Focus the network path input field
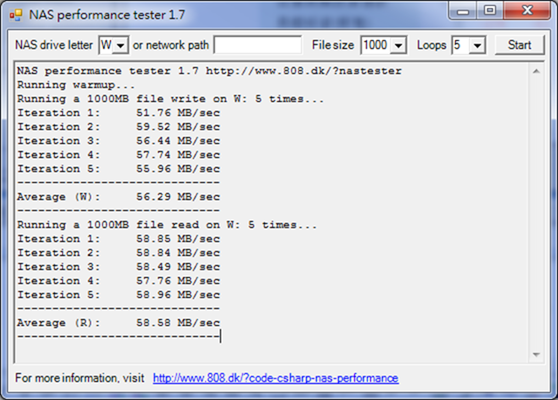The width and height of the screenshot is (558, 400). 258,45
